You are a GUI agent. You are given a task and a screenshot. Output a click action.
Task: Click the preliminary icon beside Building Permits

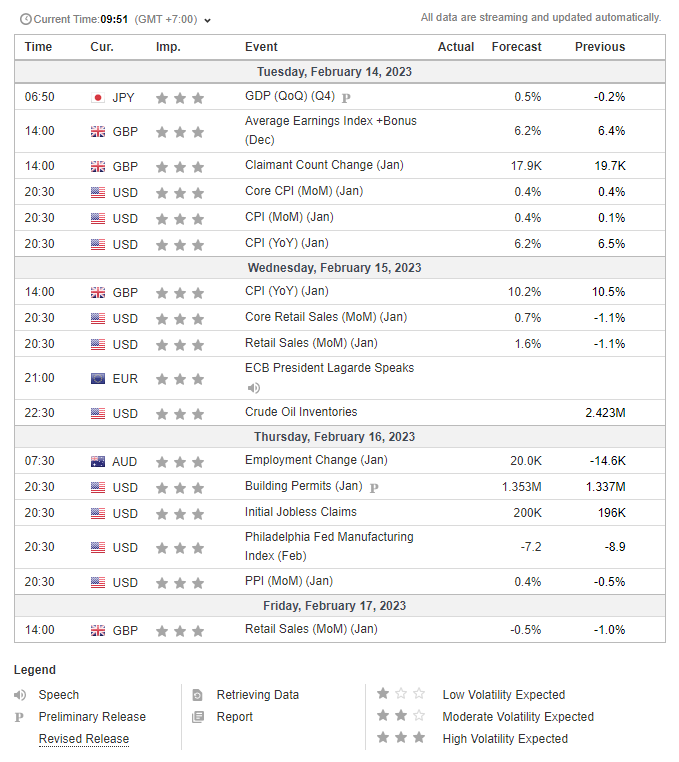tap(374, 488)
